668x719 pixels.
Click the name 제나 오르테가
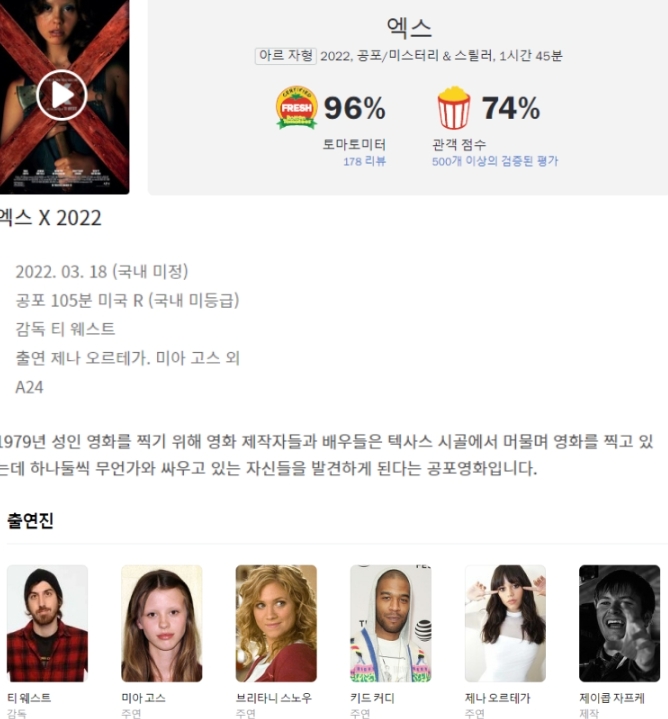(x=497, y=698)
